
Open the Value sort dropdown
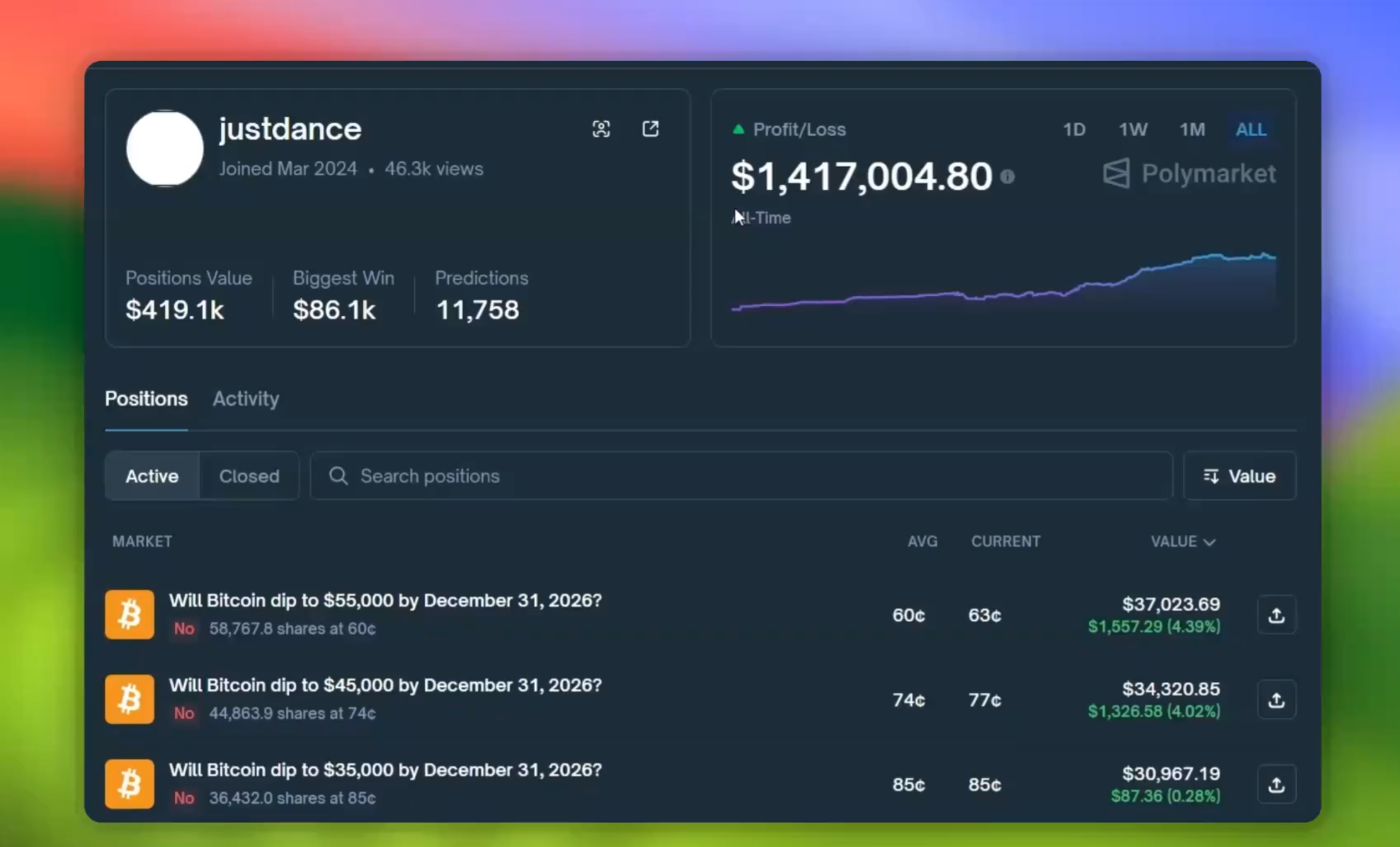point(1239,476)
